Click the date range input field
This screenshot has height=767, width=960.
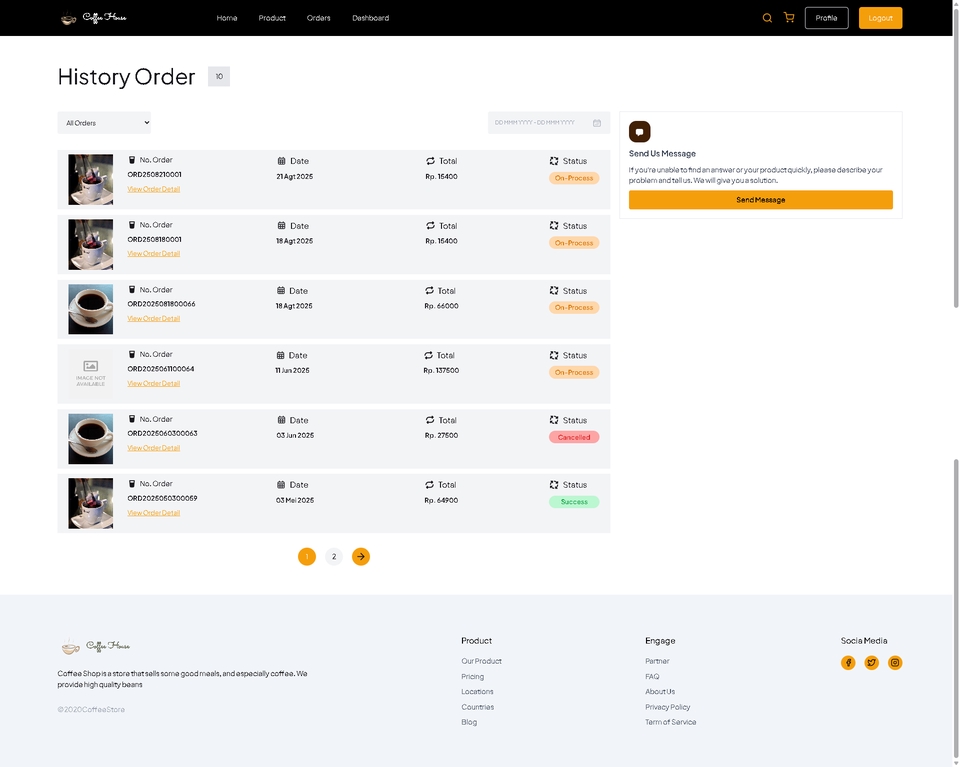coord(538,123)
